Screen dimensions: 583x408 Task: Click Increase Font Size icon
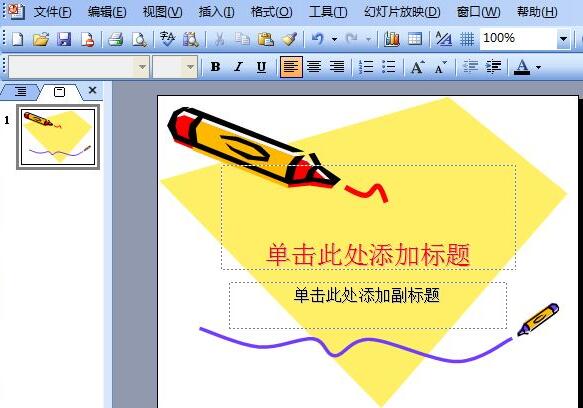pos(418,67)
